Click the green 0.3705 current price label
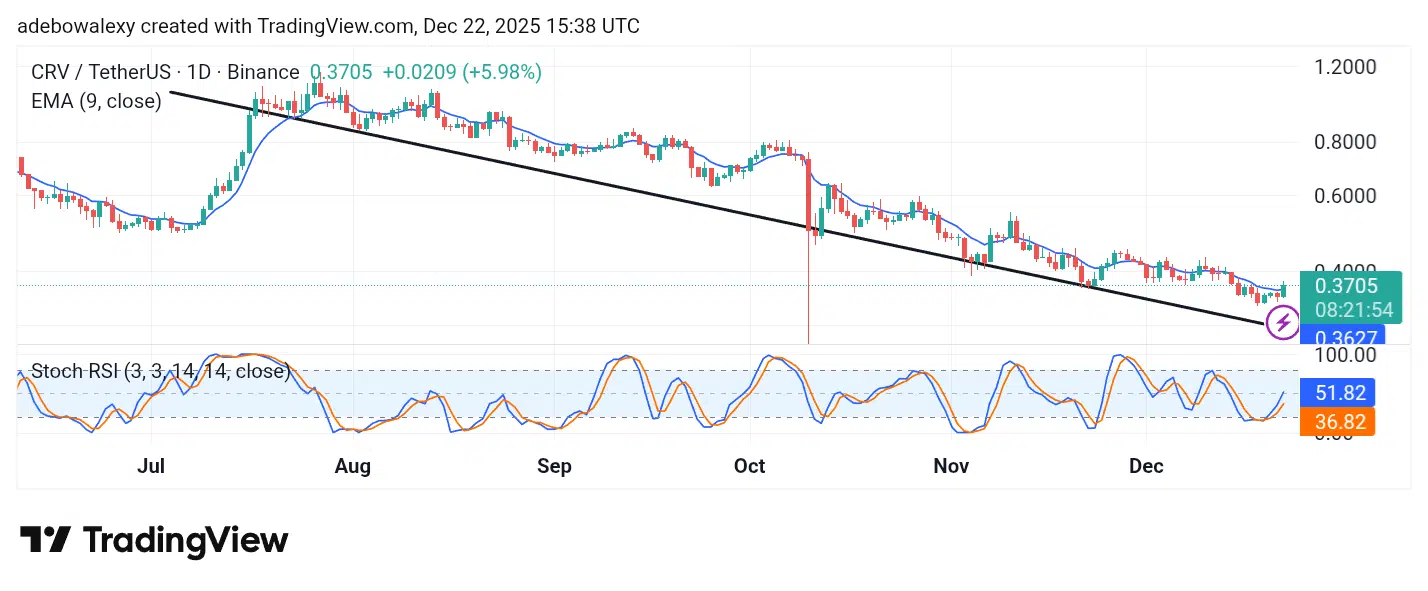Viewport: 1428px width, 591px height. pos(1346,286)
